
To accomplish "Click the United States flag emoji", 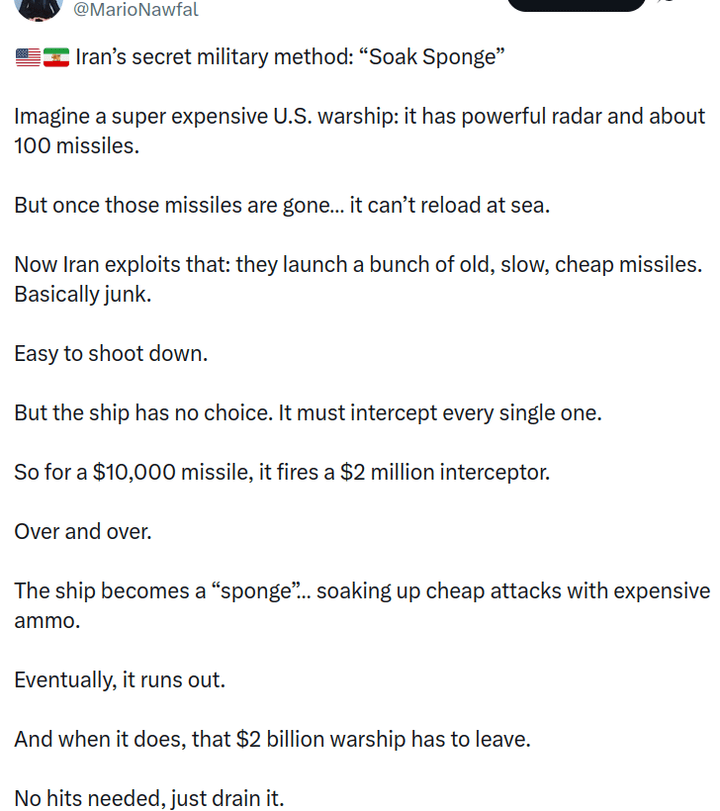I will click(x=28, y=57).
